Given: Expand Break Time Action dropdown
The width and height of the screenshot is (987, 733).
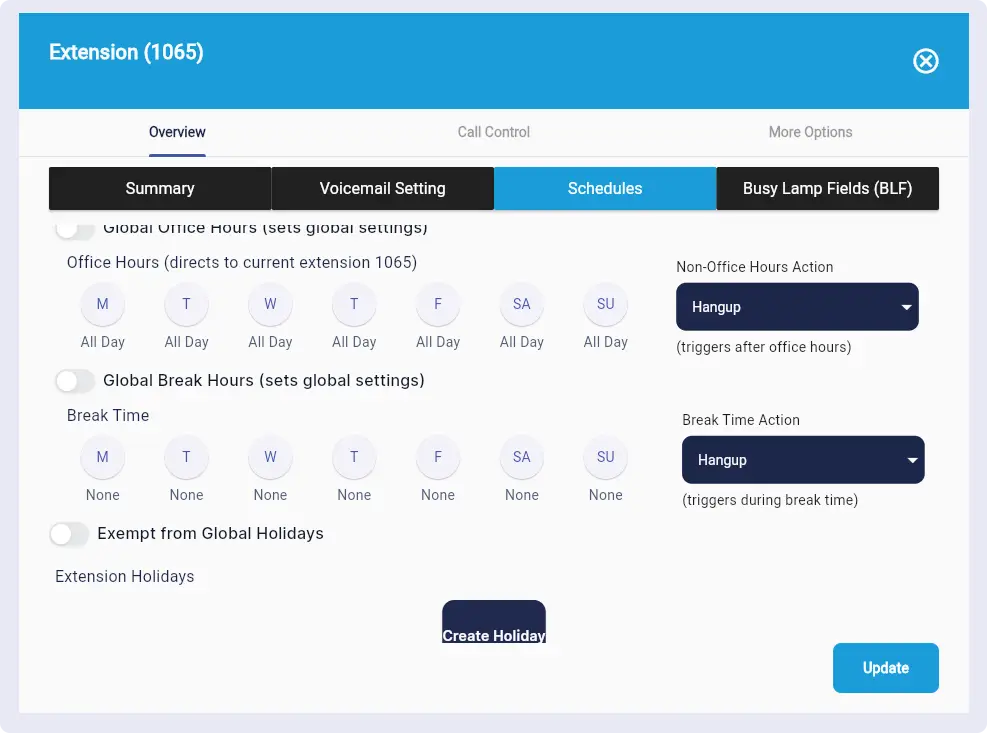Looking at the screenshot, I should [803, 460].
